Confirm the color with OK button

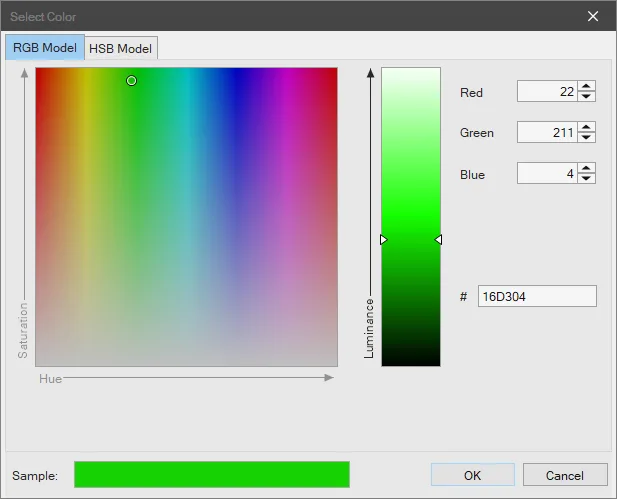(x=473, y=475)
